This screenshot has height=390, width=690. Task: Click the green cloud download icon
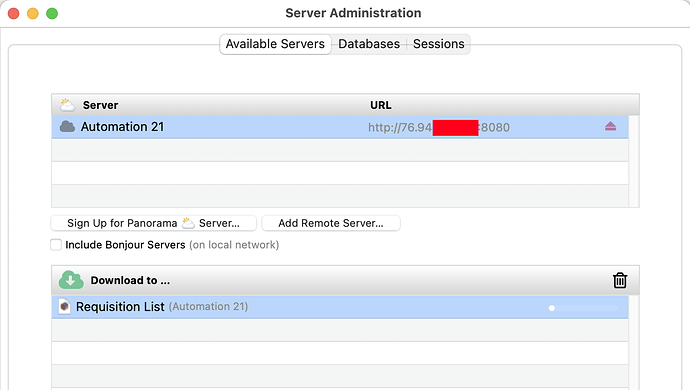click(71, 280)
